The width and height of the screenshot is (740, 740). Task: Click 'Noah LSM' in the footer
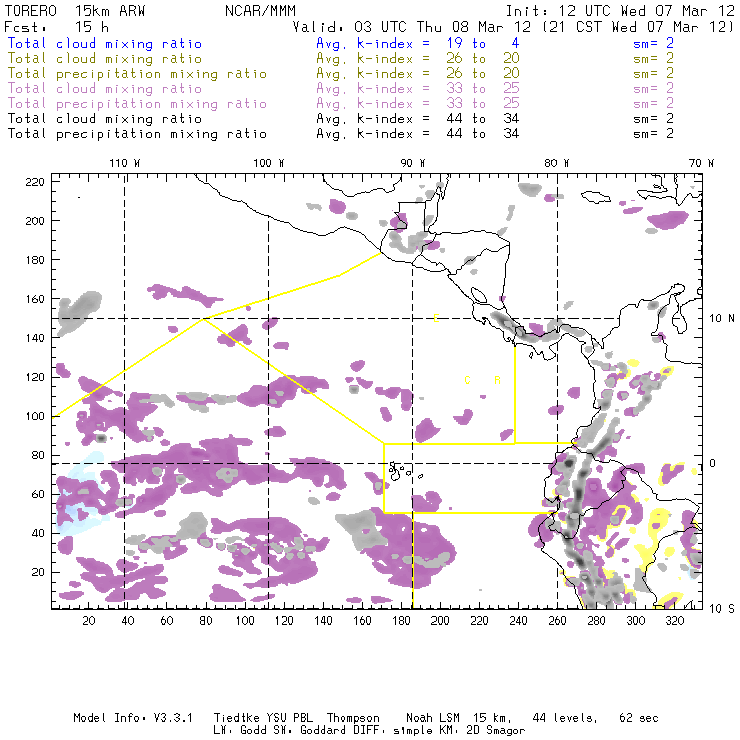click(x=433, y=718)
